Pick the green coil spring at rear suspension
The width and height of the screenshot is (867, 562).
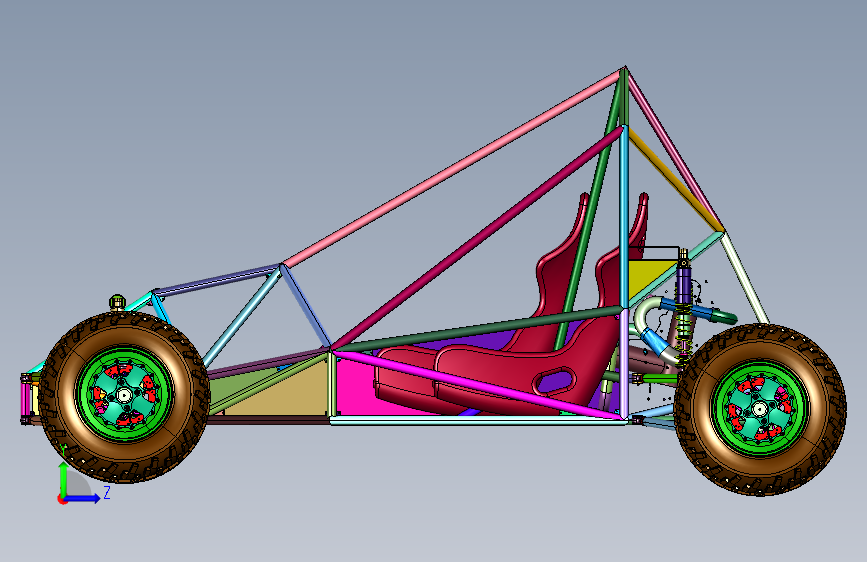[x=684, y=329]
